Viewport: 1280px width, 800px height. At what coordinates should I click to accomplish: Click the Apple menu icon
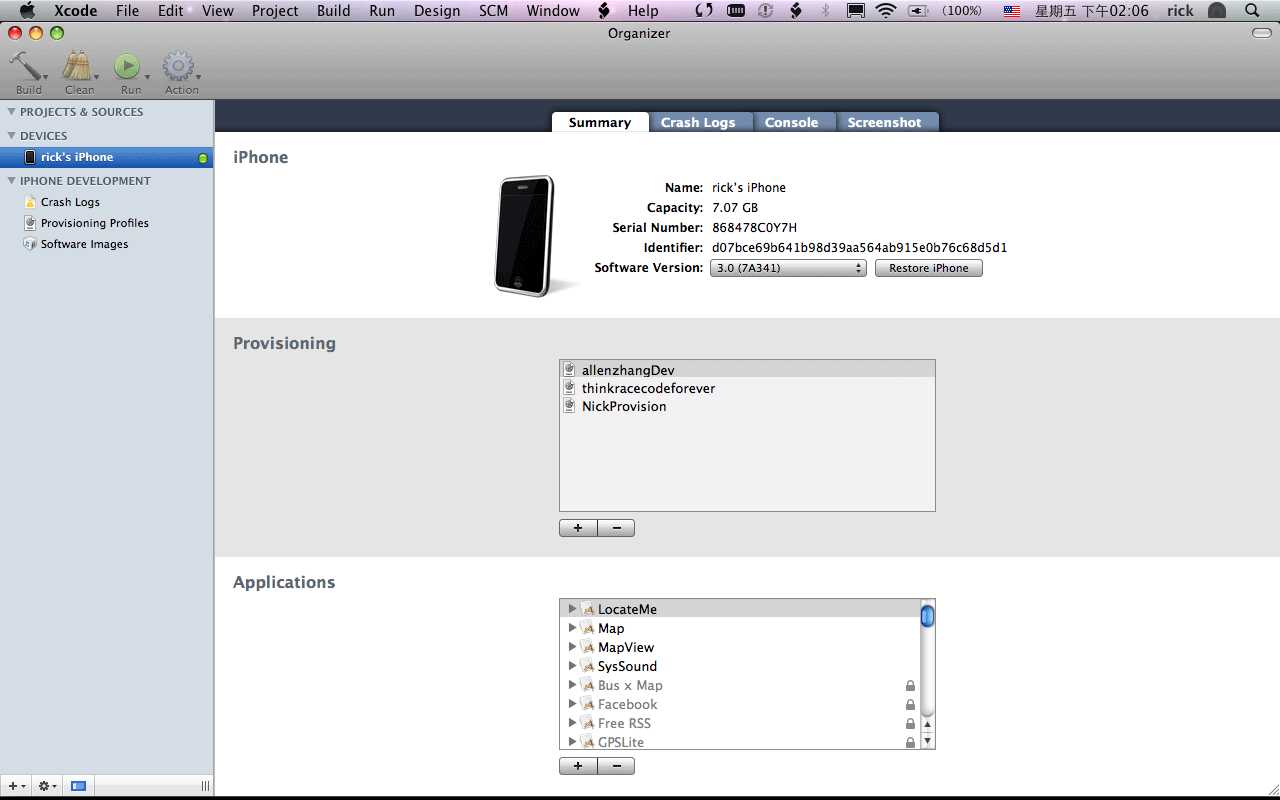pos(28,11)
